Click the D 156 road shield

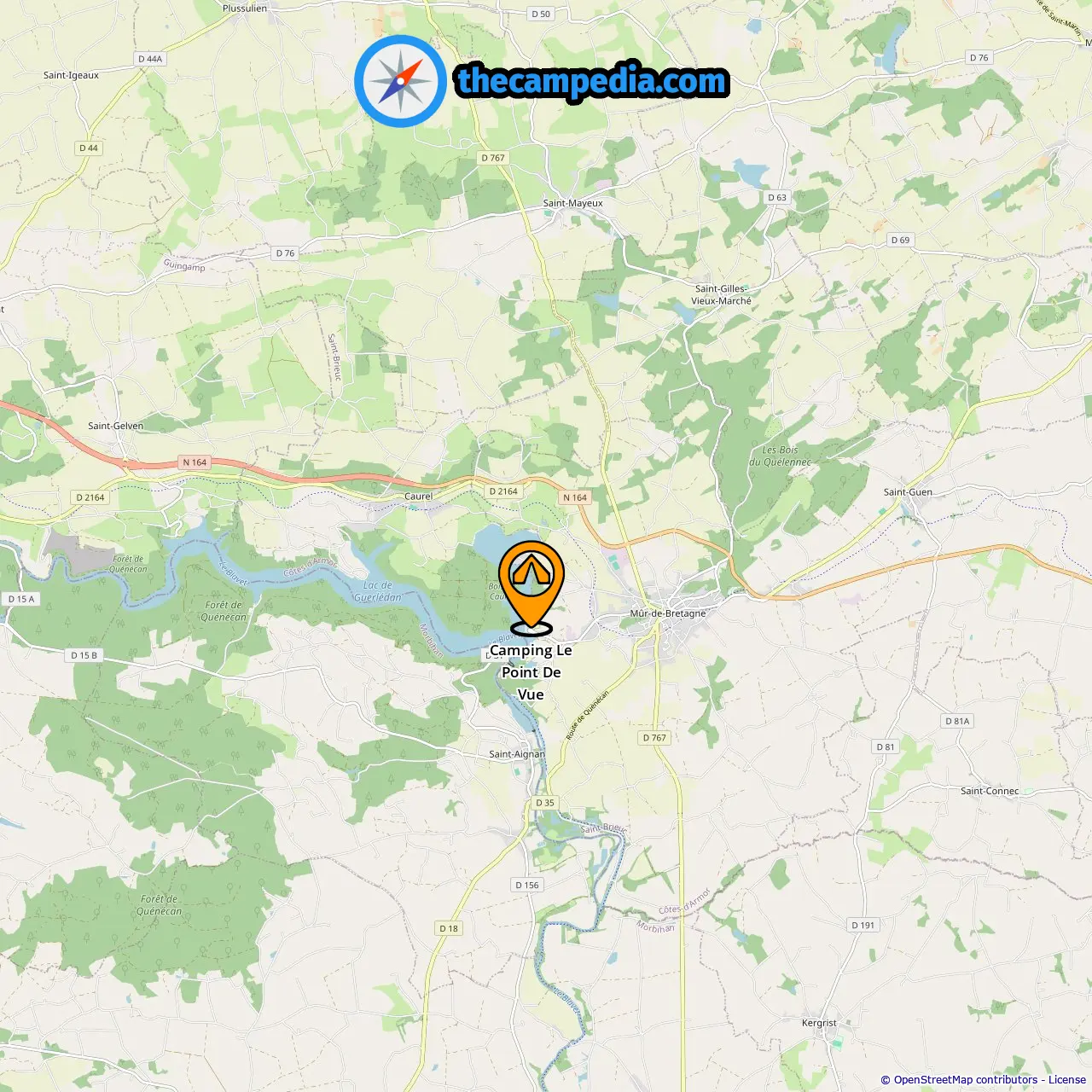click(527, 885)
